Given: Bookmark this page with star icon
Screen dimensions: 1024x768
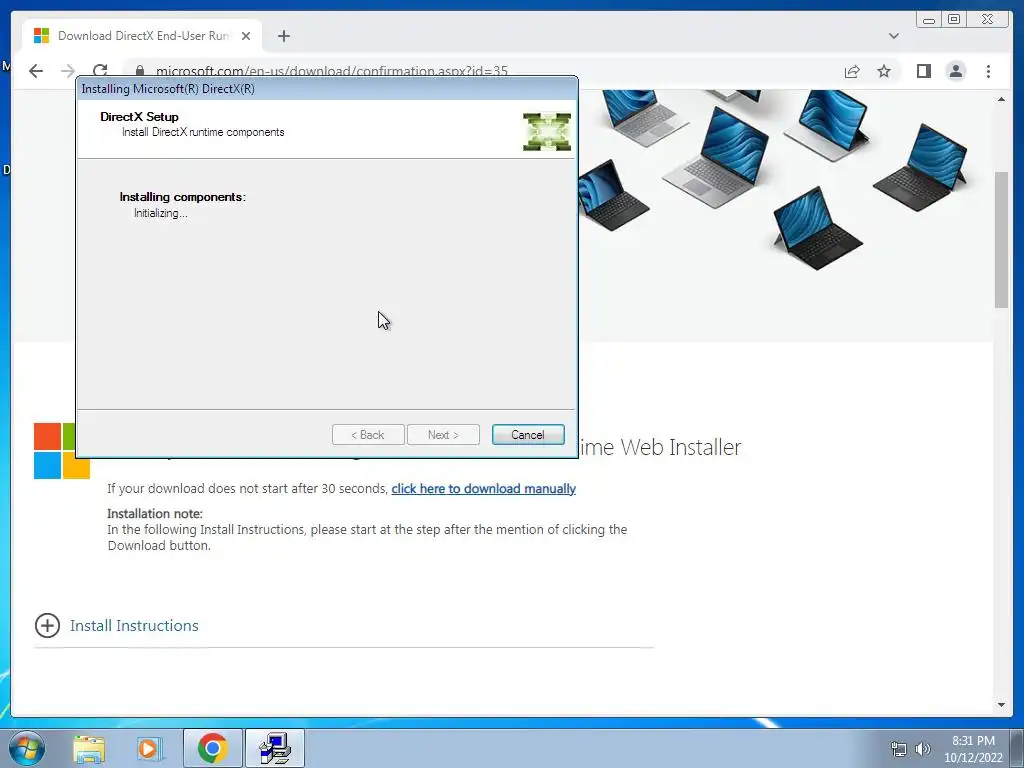Looking at the screenshot, I should 884,71.
